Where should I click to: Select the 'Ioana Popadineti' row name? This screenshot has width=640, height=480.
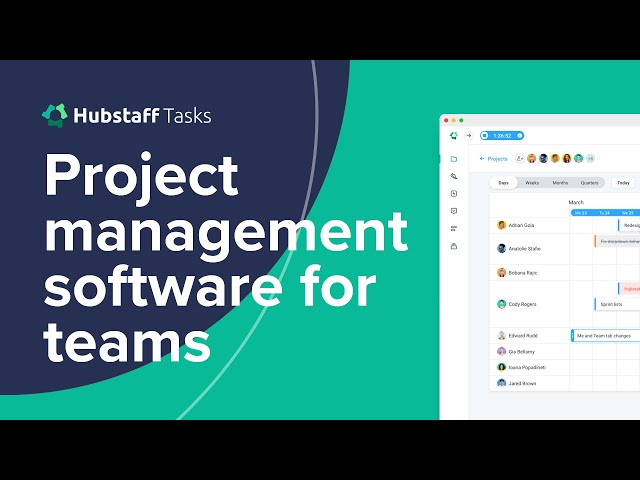tap(527, 367)
